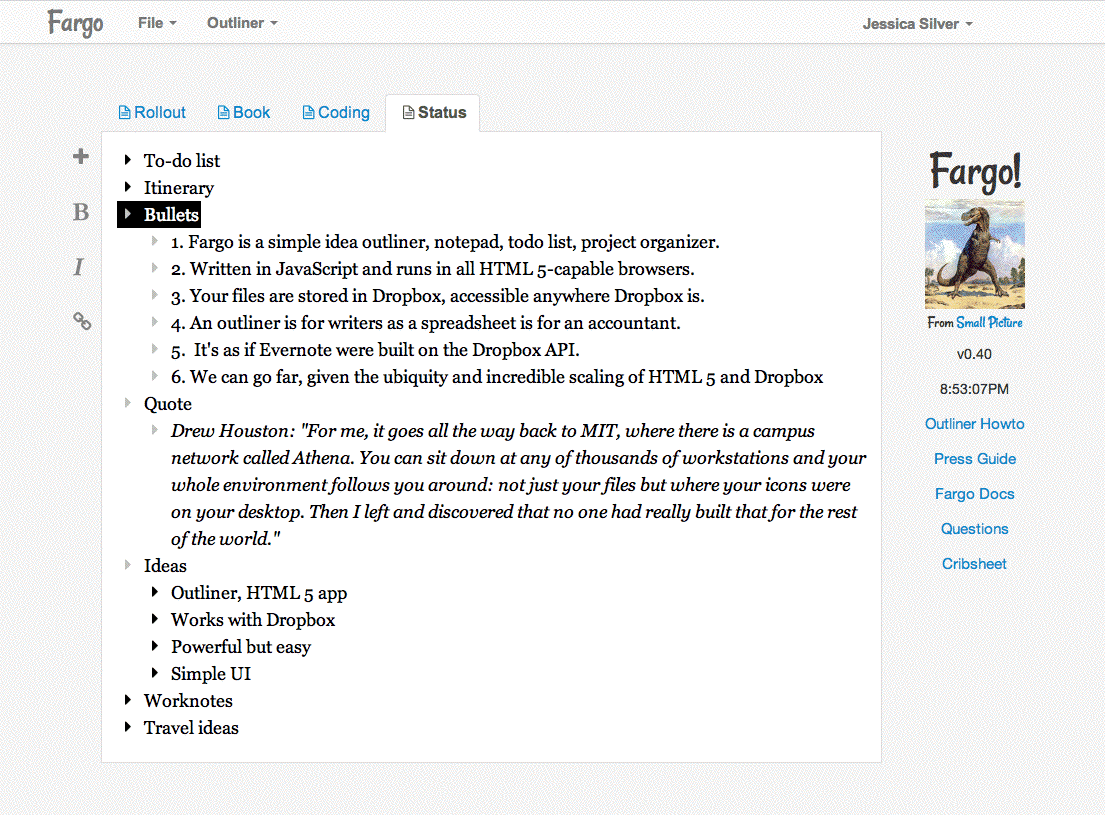Apply bold with the B icon
The width and height of the screenshot is (1105, 815).
tap(81, 212)
